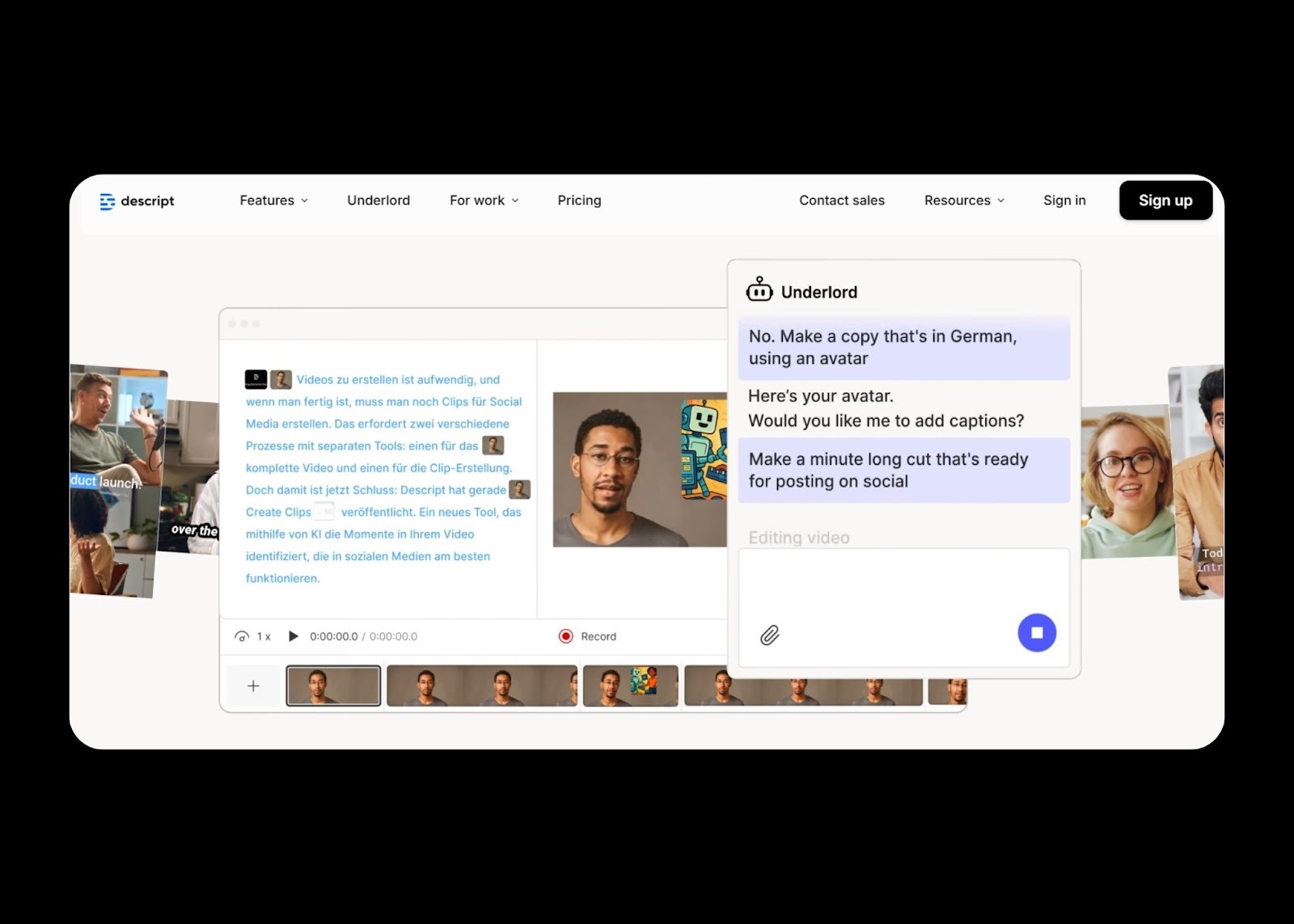Image resolution: width=1294 pixels, height=924 pixels.
Task: Expand the For work menu
Action: point(484,200)
